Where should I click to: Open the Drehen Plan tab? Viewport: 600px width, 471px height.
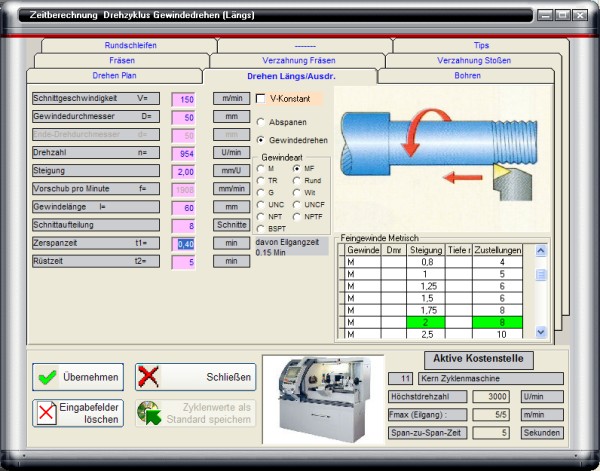click(x=114, y=75)
